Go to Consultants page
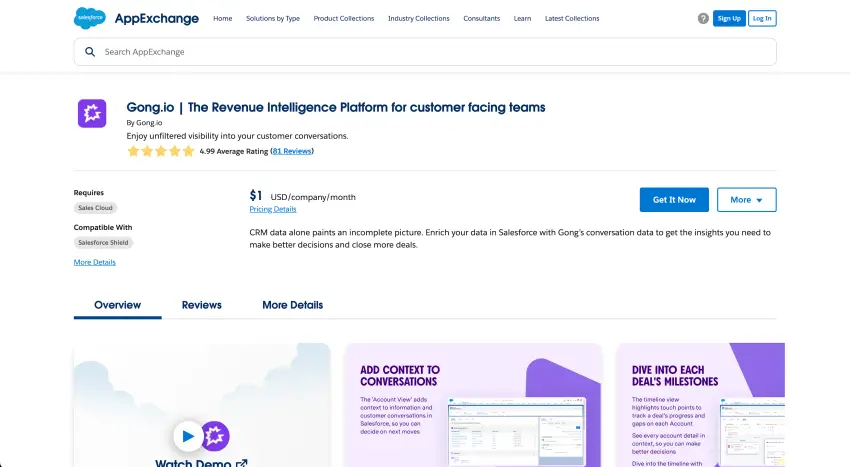Viewport: 850px width, 467px height. point(481,18)
